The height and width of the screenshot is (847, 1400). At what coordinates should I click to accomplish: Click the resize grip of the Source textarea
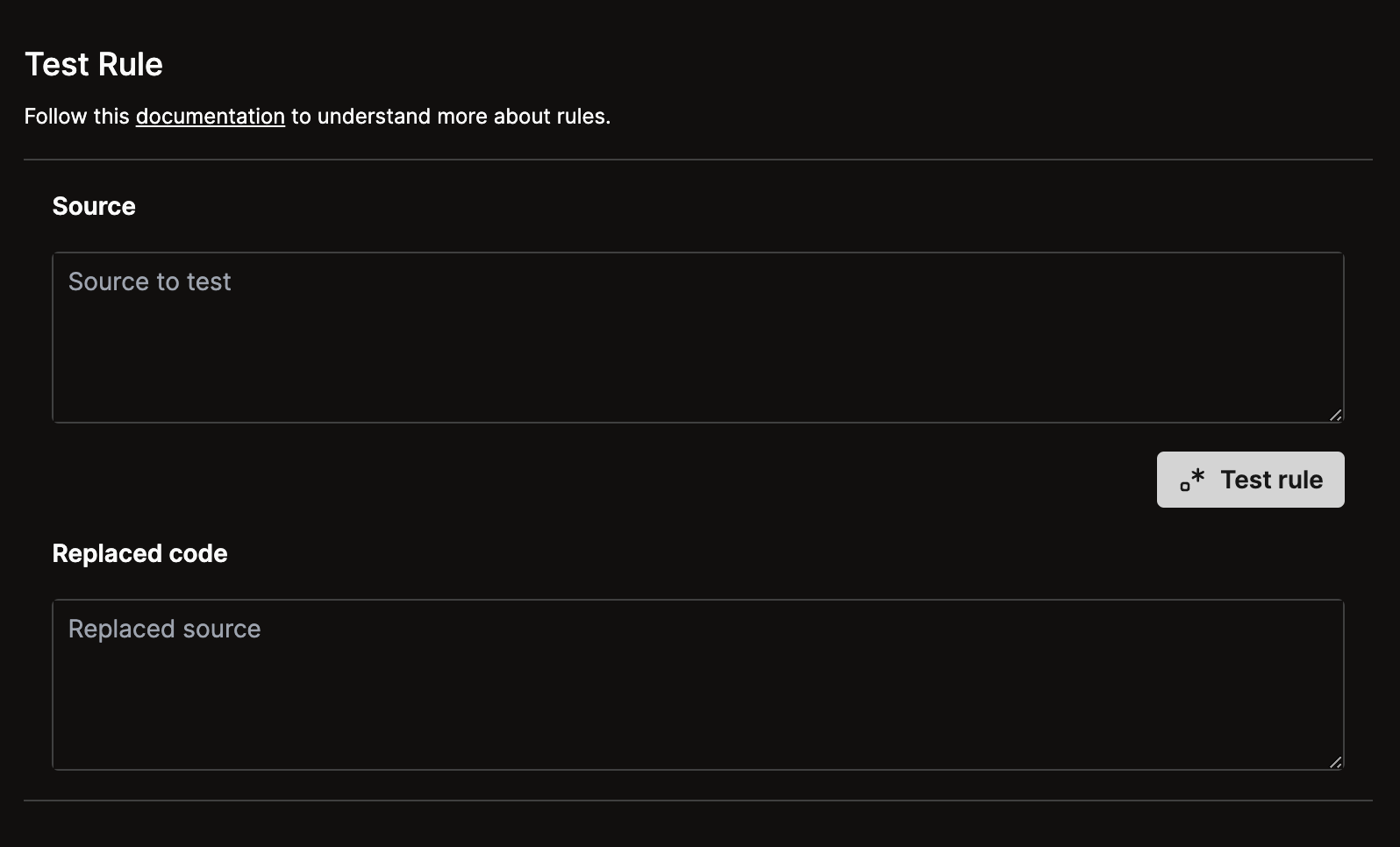click(x=1335, y=413)
